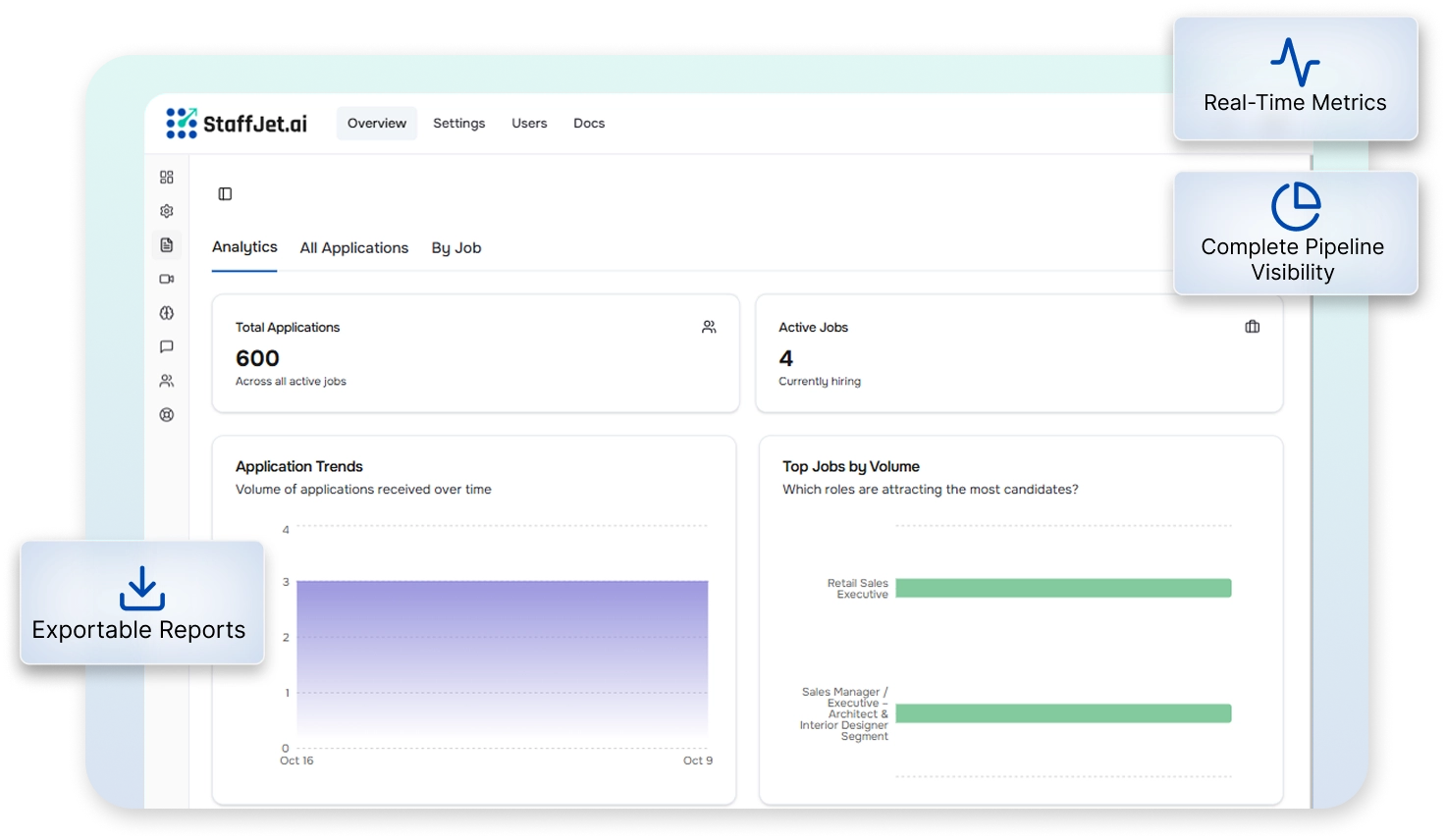Viewport: 1446px width, 840px height.
Task: Select the people icon in sidebar
Action: point(167,381)
